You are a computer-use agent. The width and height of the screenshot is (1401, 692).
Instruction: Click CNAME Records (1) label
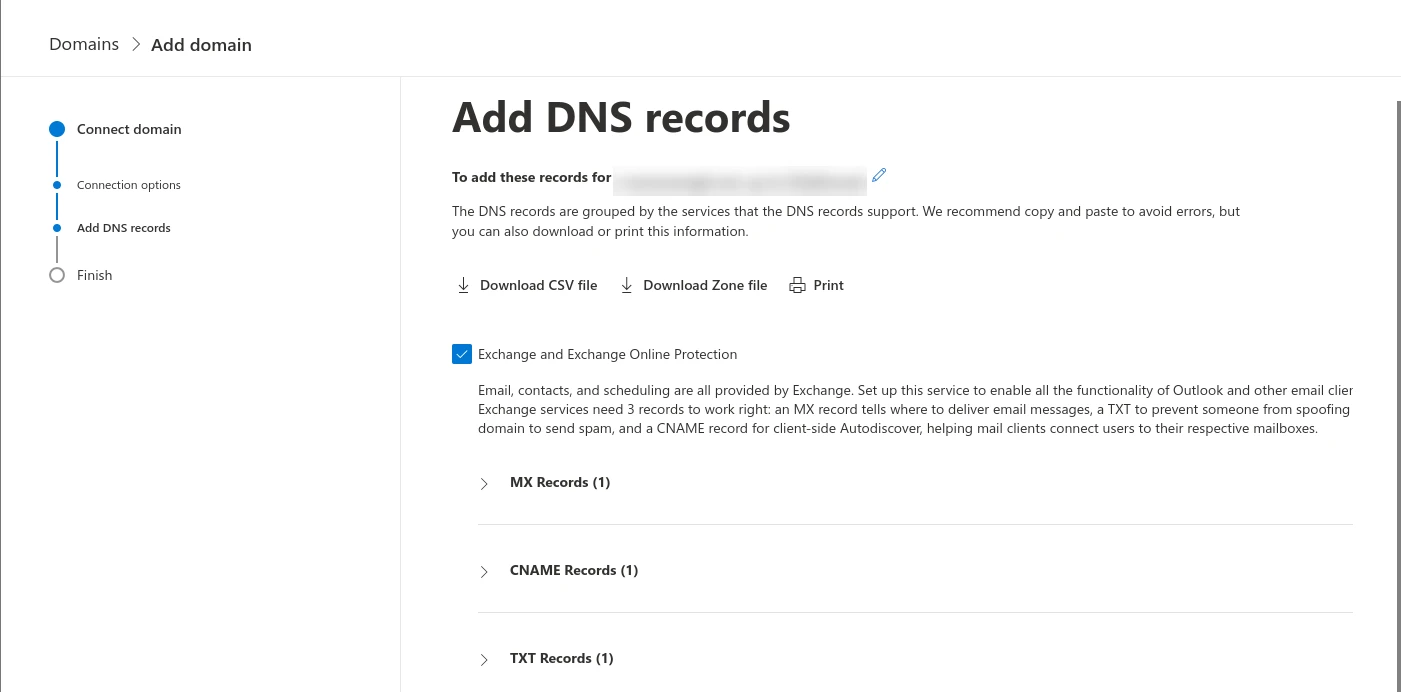(x=574, y=570)
